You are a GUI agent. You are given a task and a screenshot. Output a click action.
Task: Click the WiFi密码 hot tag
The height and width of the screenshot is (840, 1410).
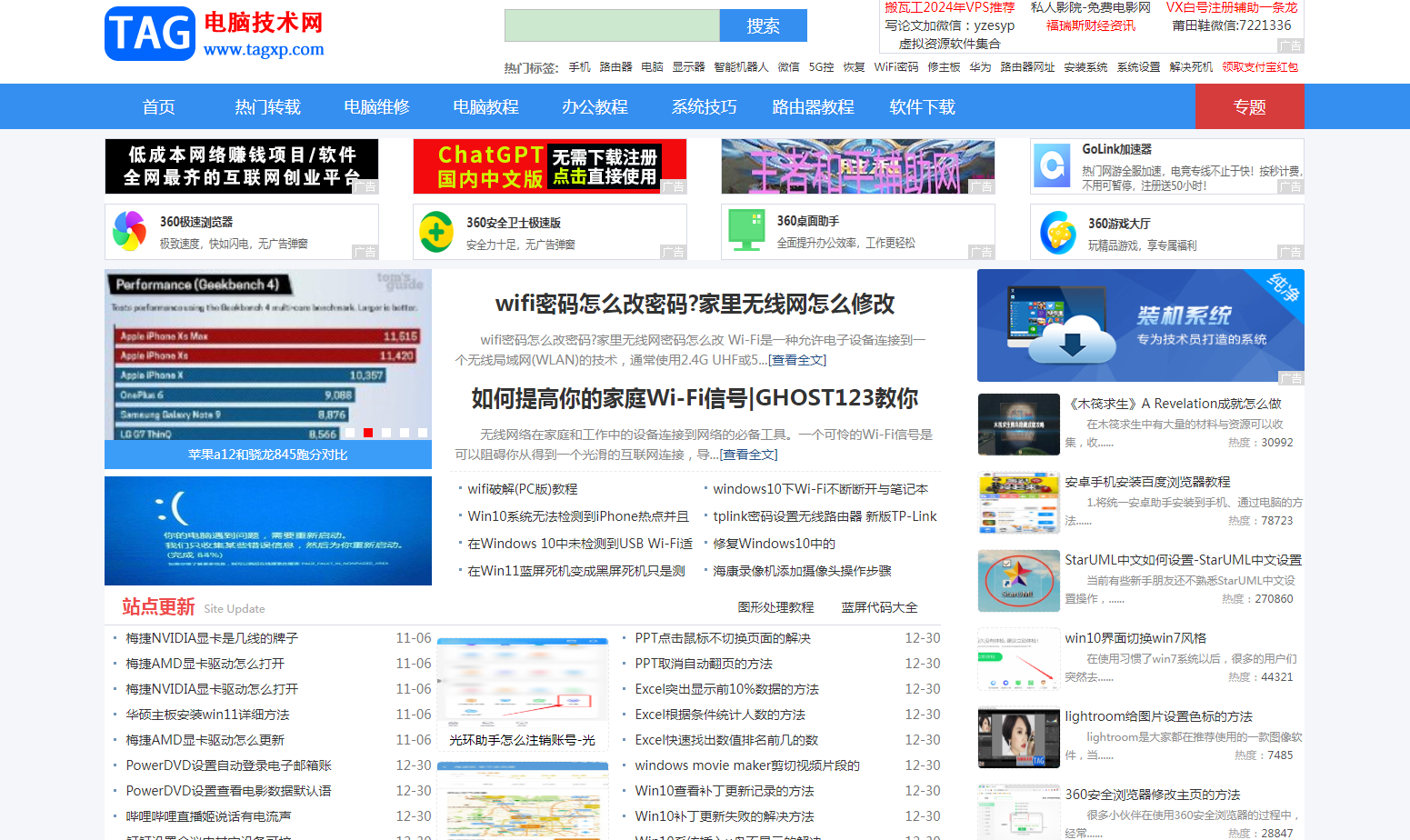point(896,67)
